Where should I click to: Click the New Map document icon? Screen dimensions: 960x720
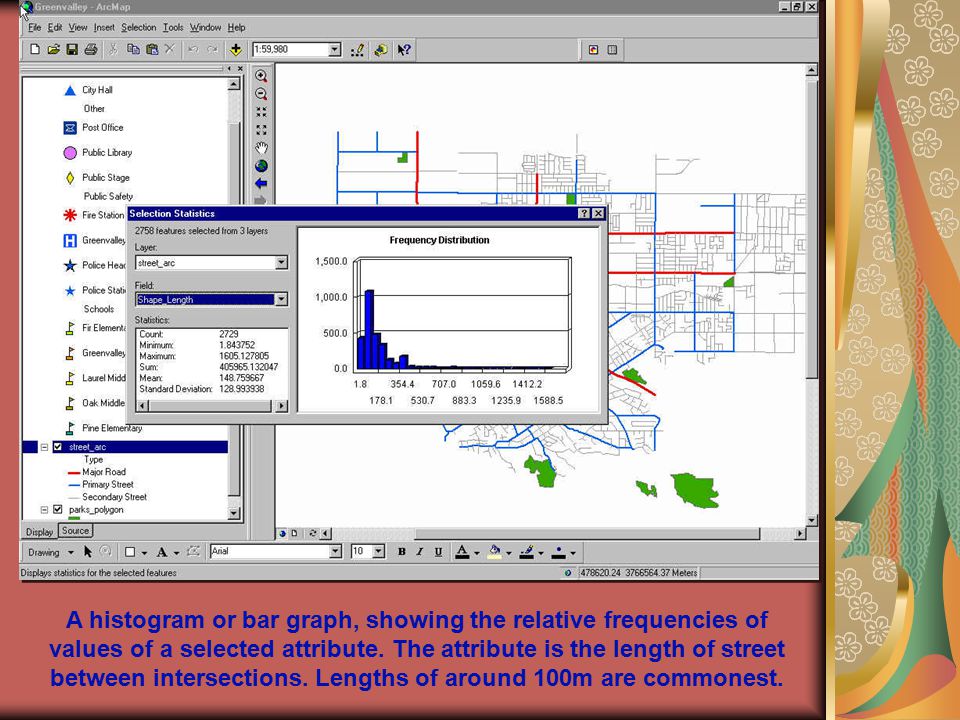35,50
